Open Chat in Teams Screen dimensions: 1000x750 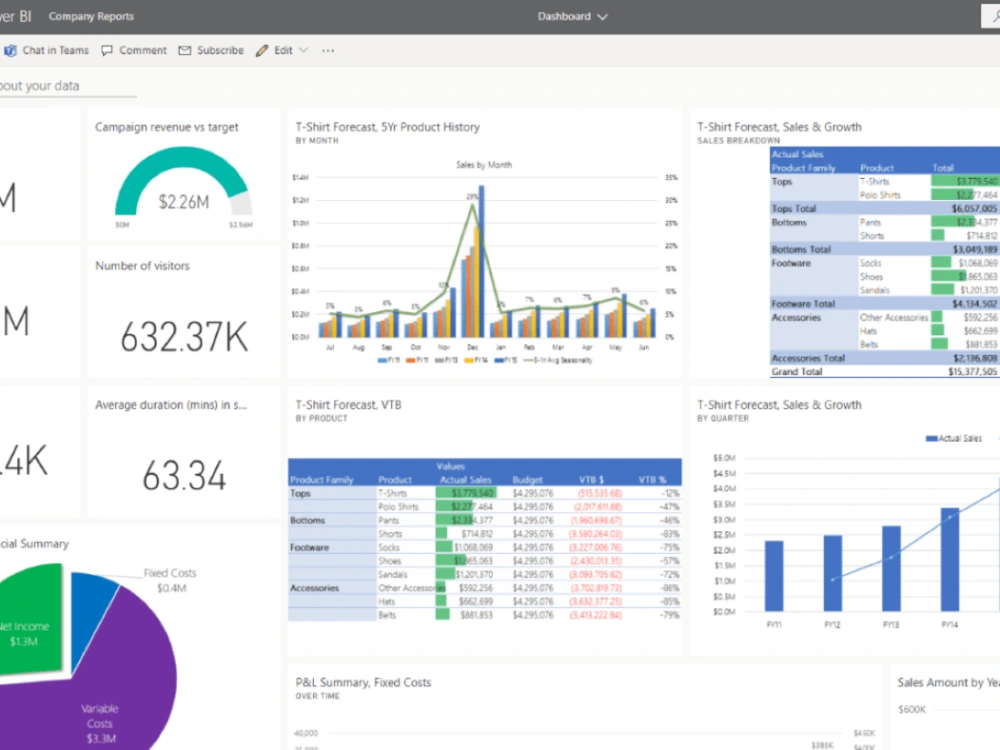click(48, 50)
